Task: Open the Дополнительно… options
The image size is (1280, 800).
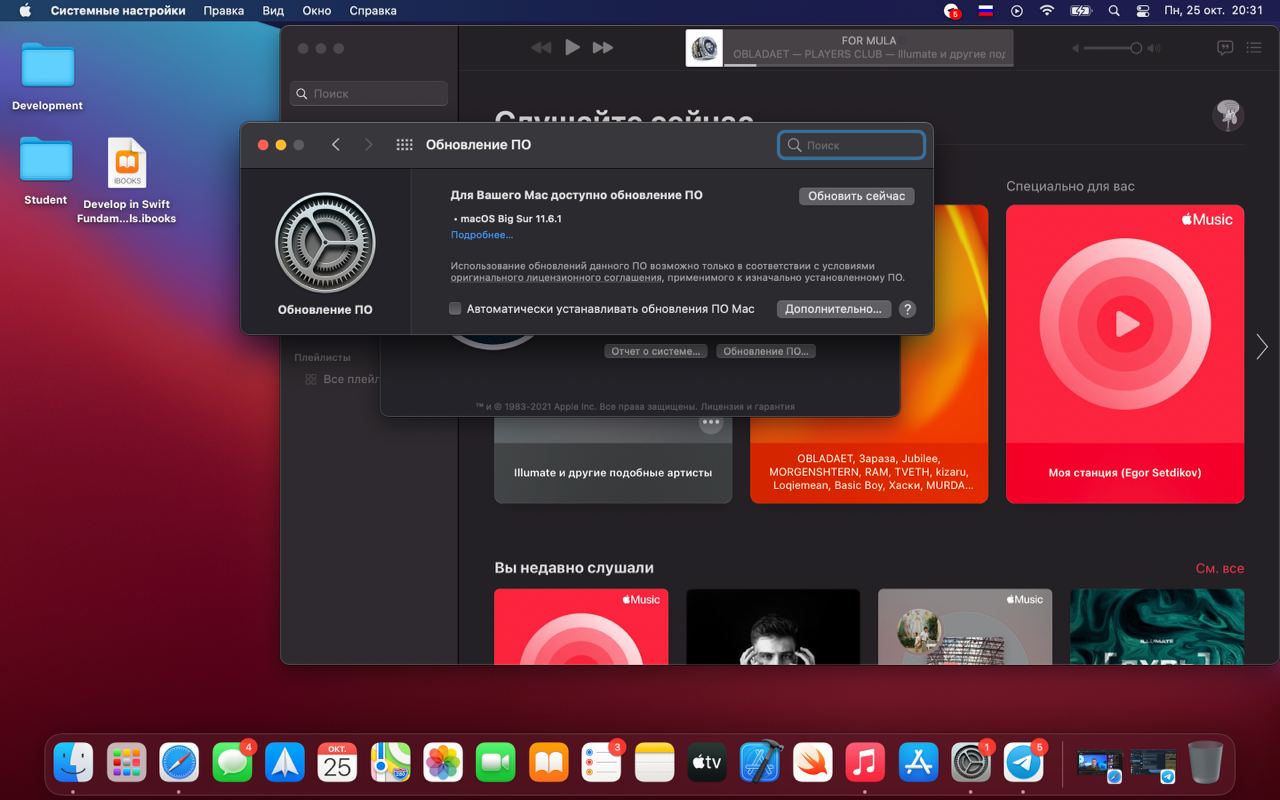Action: point(833,309)
